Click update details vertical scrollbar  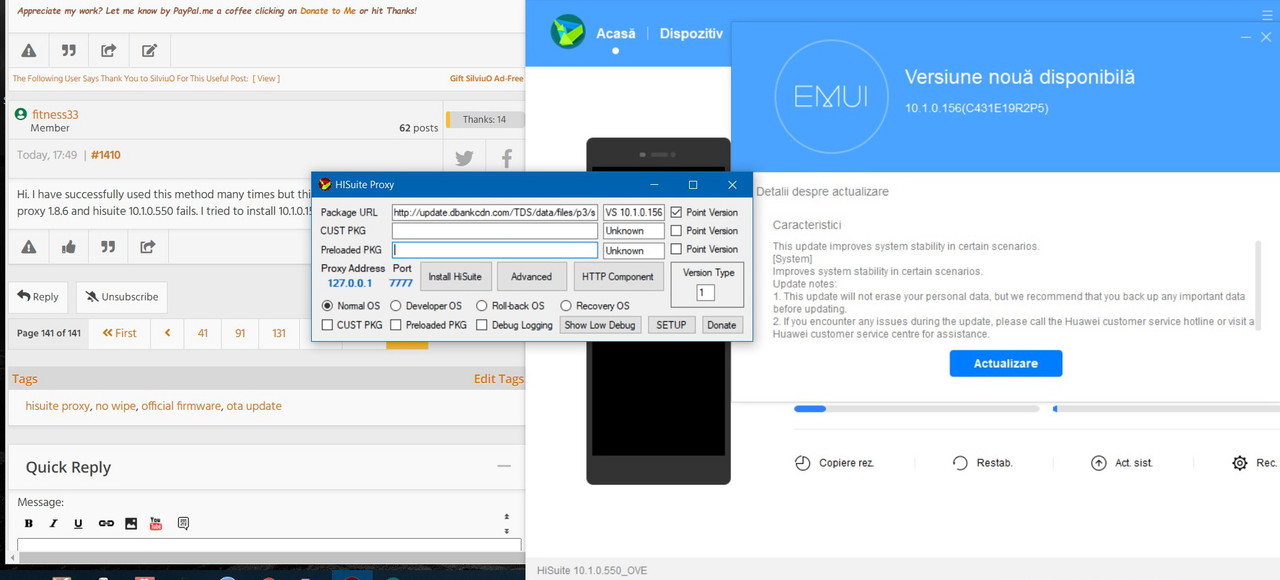click(1259, 285)
